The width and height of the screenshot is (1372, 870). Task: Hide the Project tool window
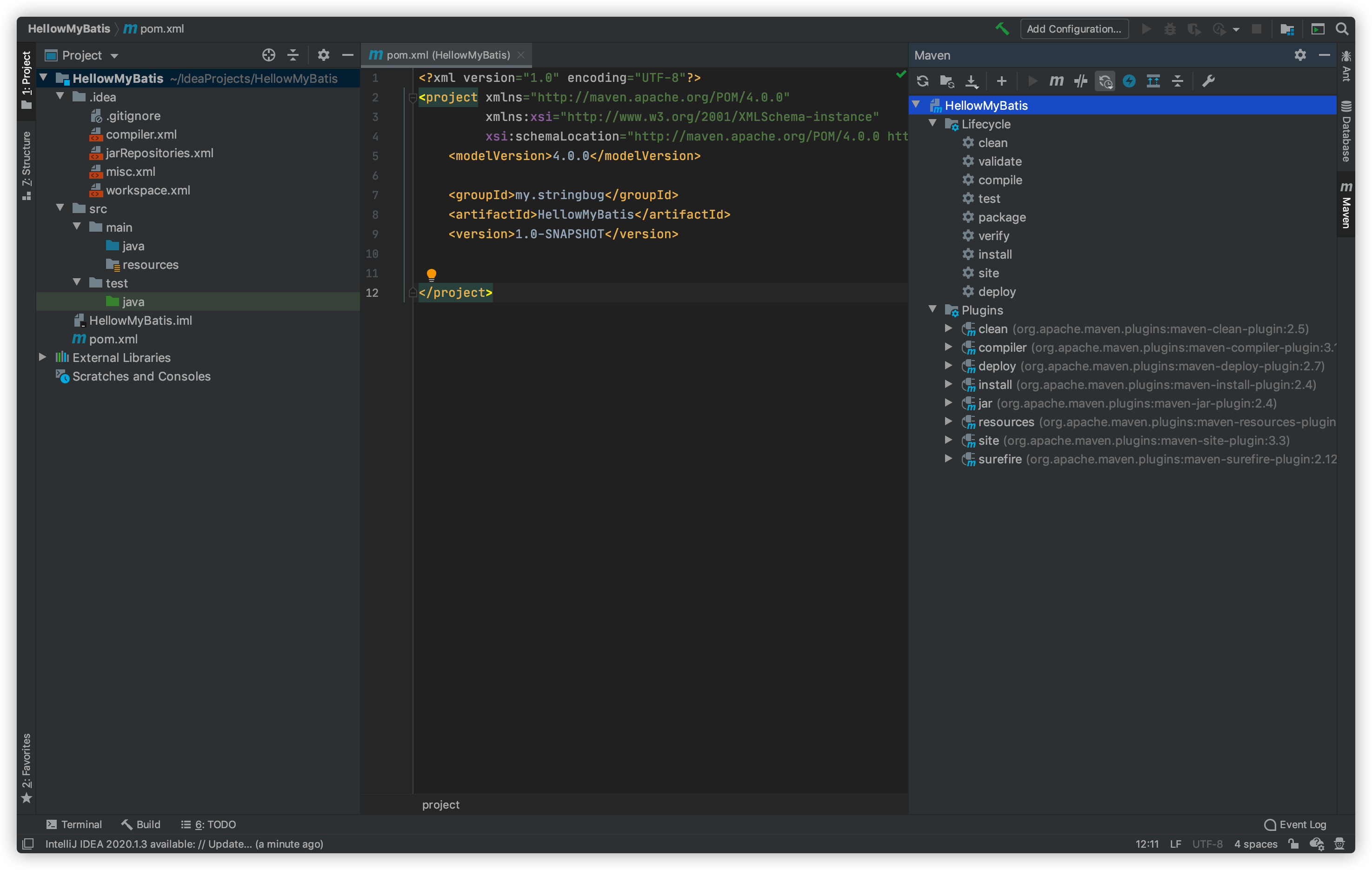pos(347,55)
